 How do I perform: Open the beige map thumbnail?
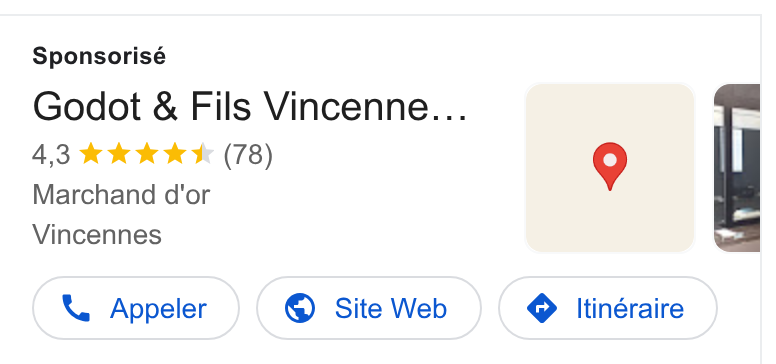click(610, 168)
